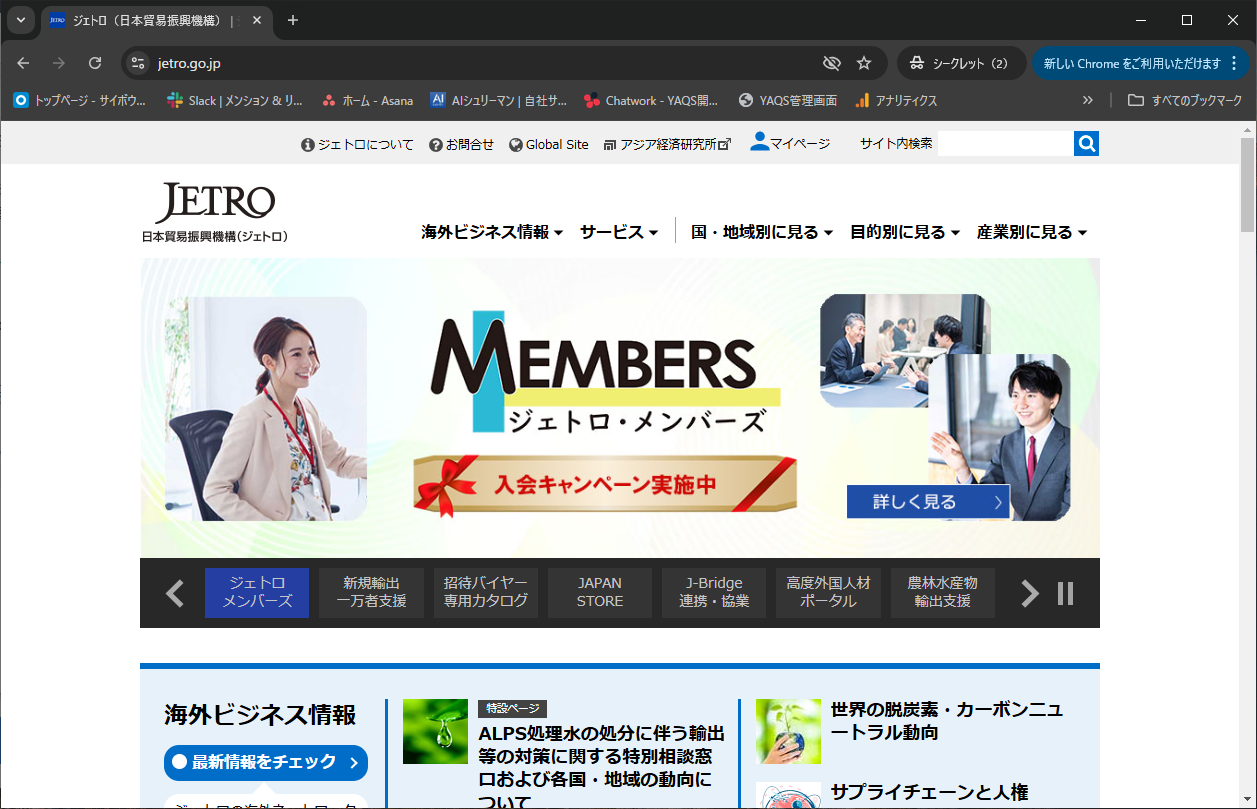Click the browser back arrow
Viewport: 1257px width, 809px height.
[23, 63]
